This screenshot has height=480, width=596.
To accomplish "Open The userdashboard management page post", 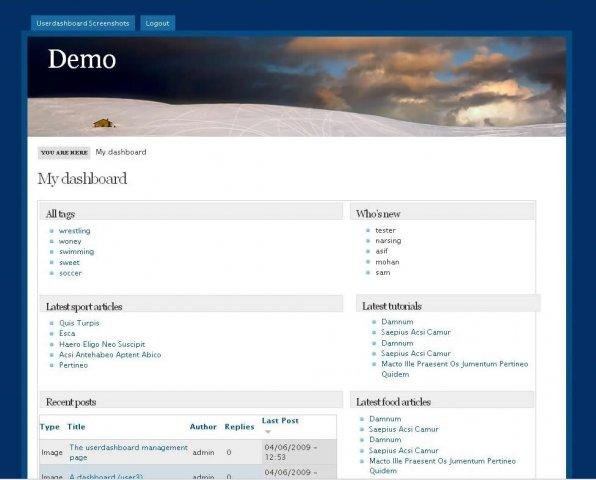I will [128, 452].
